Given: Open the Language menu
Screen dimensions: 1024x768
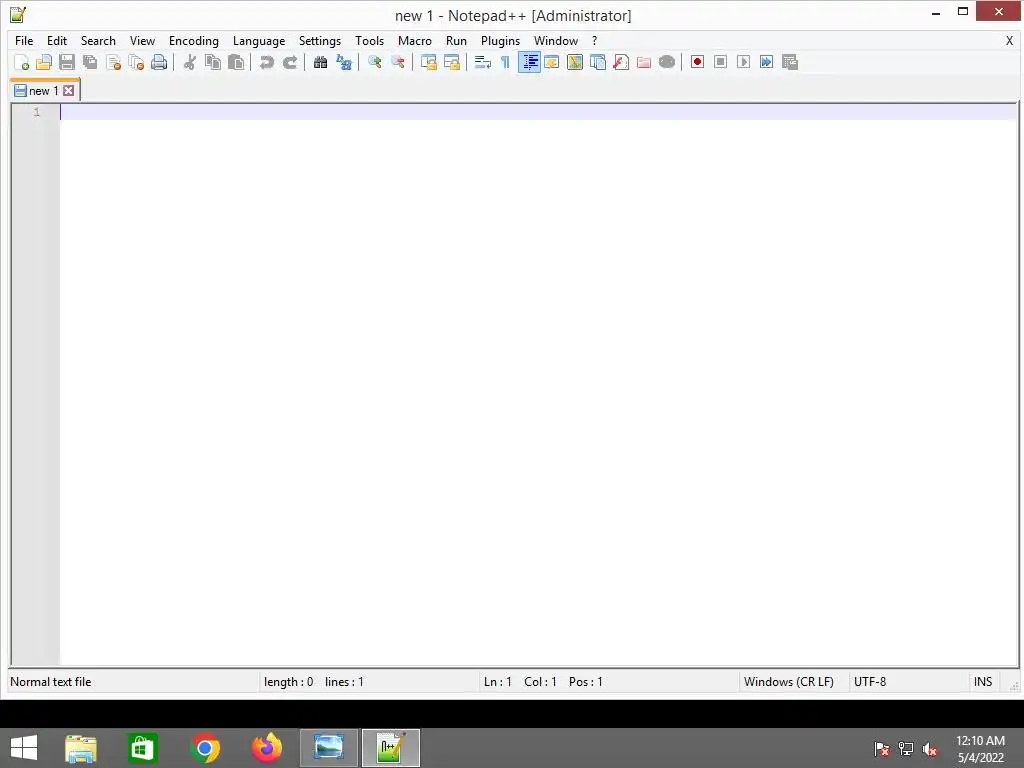Looking at the screenshot, I should (259, 40).
